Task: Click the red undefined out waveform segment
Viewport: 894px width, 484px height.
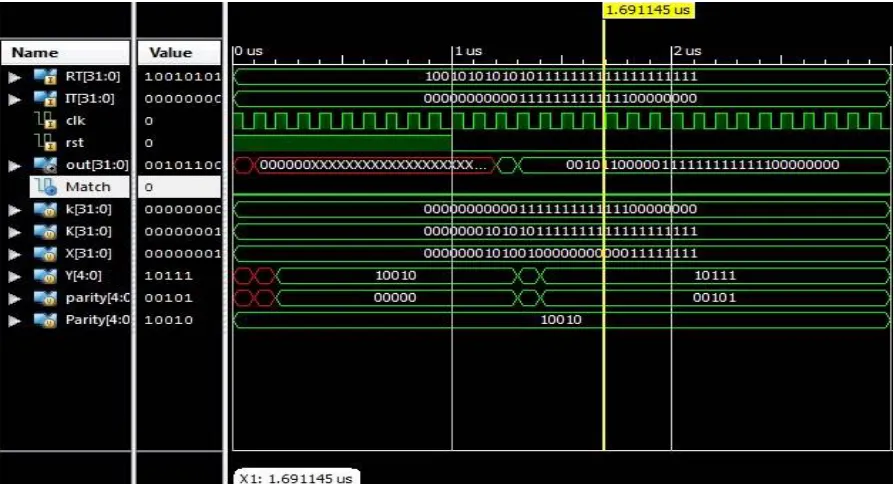Action: (x=373, y=165)
